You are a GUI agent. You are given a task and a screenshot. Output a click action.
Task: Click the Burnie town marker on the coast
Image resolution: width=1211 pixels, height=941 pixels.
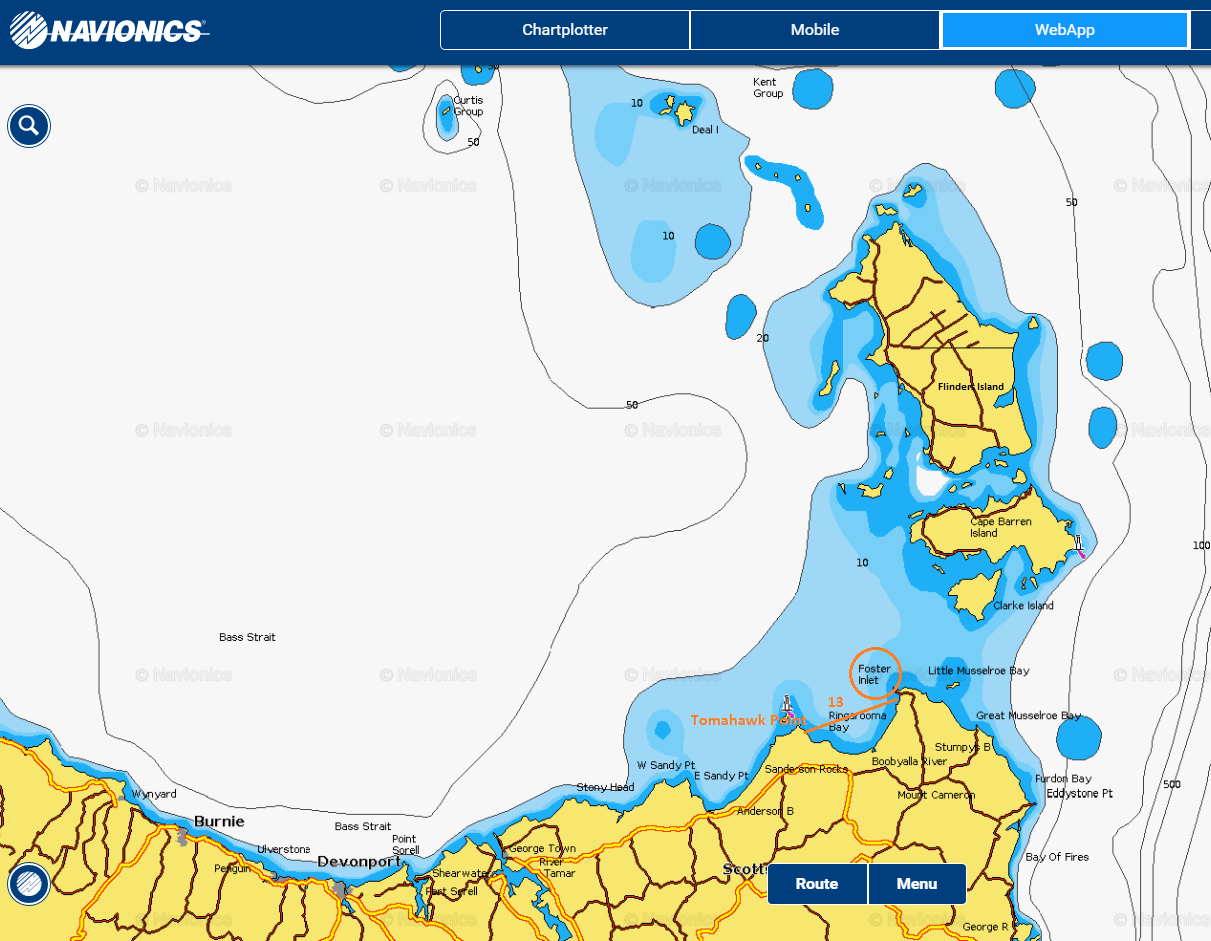182,836
